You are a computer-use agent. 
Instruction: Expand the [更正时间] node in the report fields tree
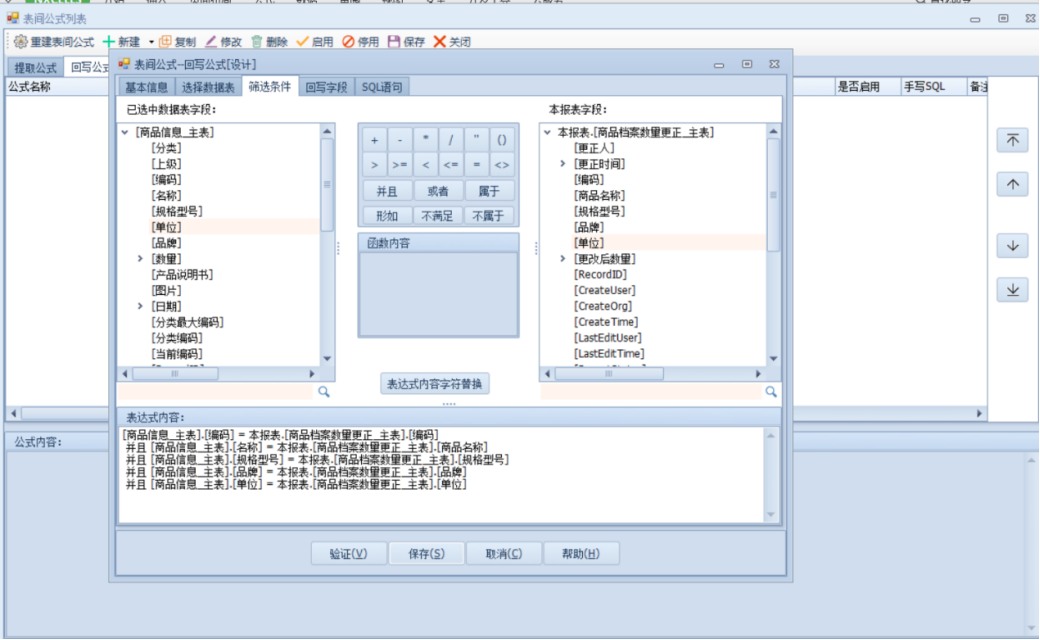pos(563,164)
